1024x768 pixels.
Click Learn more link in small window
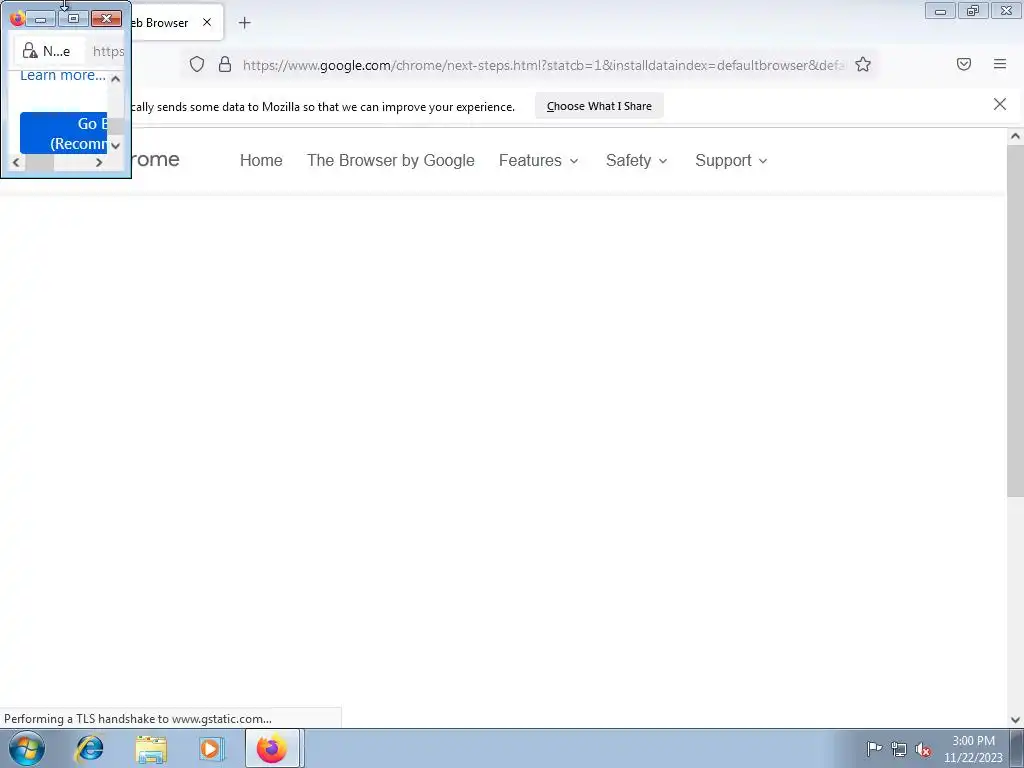tap(63, 75)
